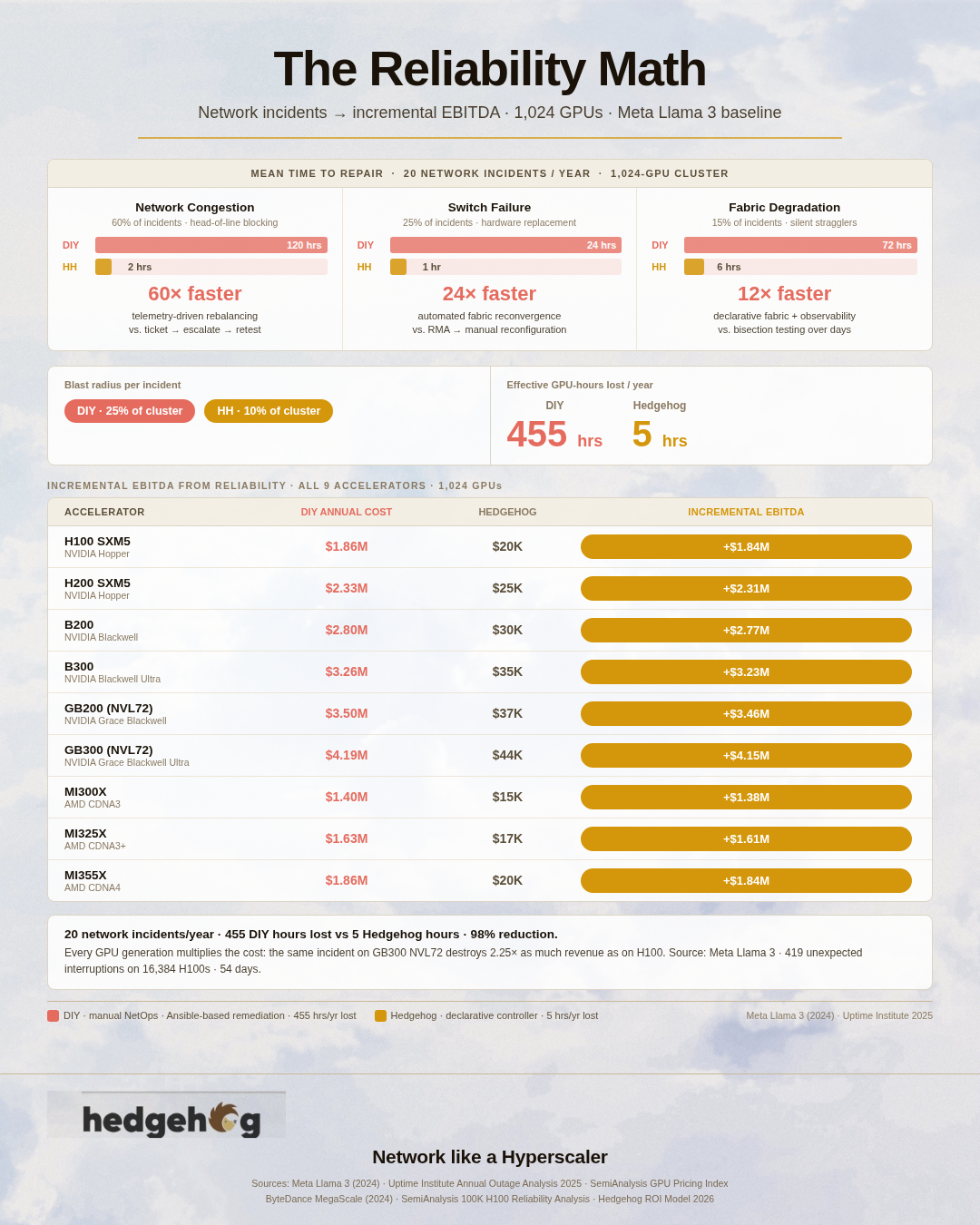Click the H200 SXM5 accelerator name
Screen dimensions: 980x1225
click(97, 583)
